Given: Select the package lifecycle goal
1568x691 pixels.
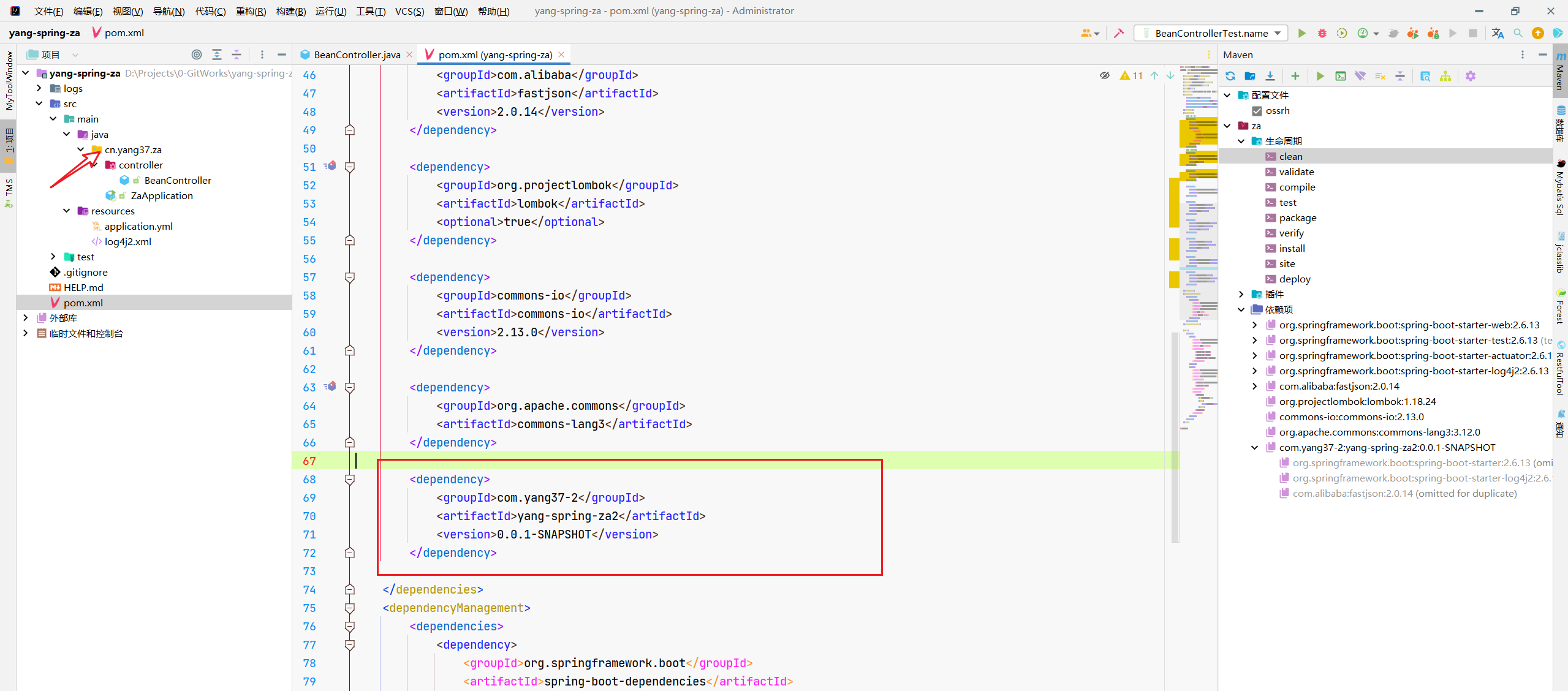Looking at the screenshot, I should 1297,217.
